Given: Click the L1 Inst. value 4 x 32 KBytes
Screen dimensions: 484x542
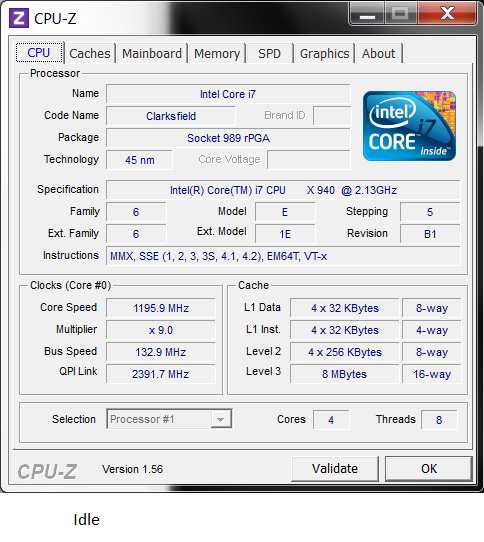Looking at the screenshot, I should pyautogui.click(x=345, y=330).
